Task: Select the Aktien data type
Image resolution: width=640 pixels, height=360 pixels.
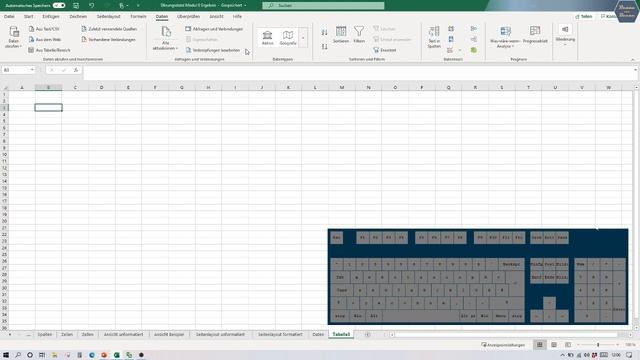Action: coord(267,38)
